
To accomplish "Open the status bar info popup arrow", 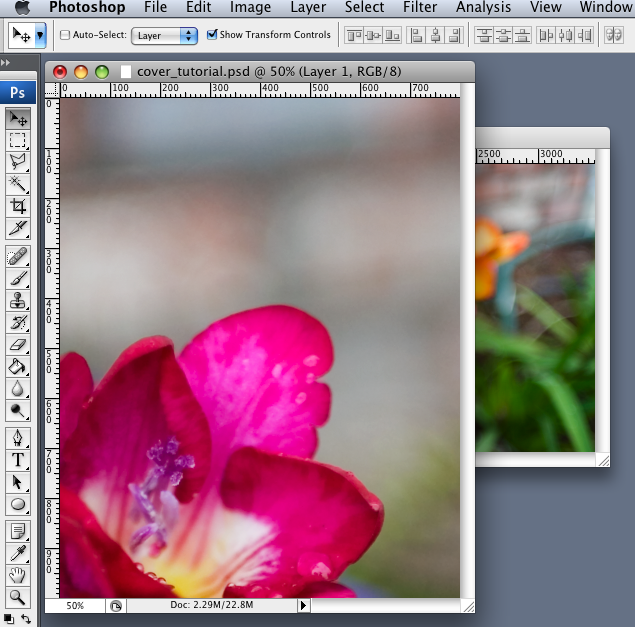I will coord(303,606).
